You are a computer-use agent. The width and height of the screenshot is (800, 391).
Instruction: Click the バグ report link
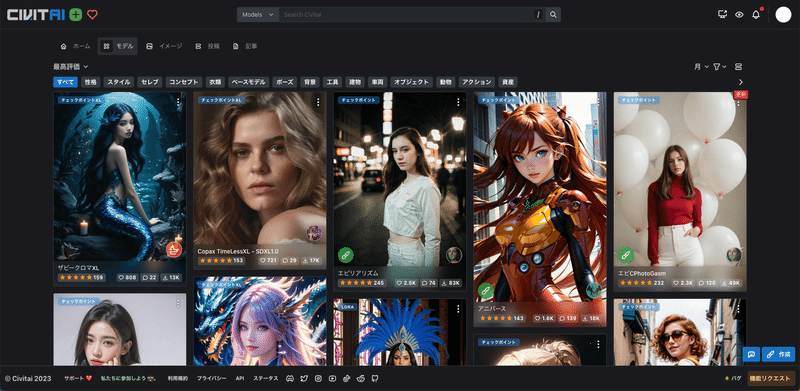pyautogui.click(x=733, y=379)
